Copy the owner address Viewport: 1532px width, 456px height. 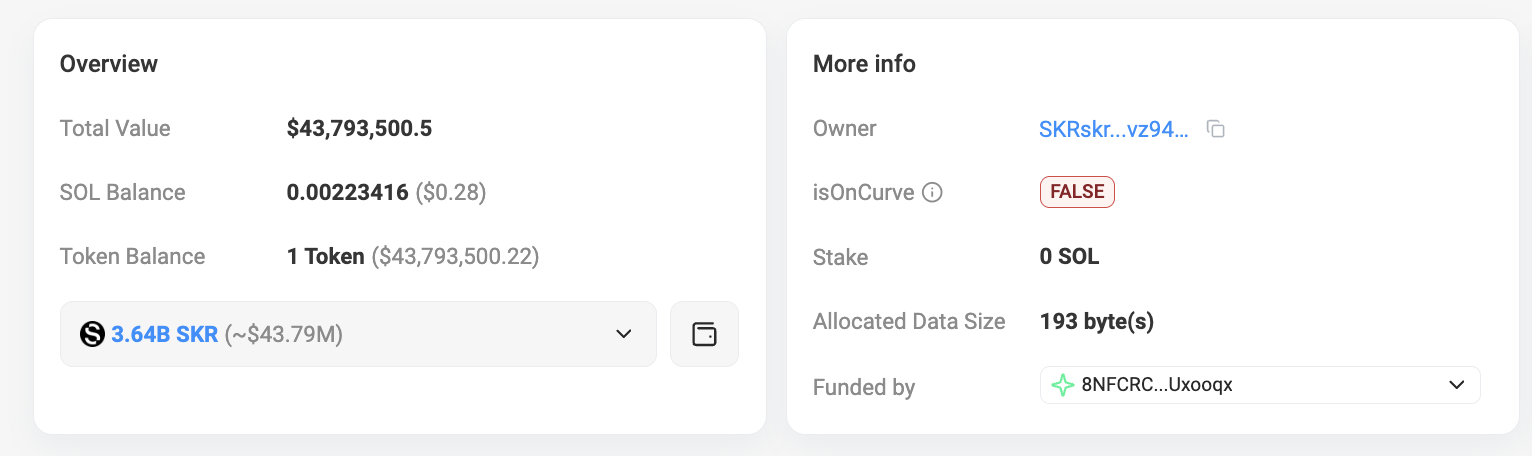pos(1216,129)
